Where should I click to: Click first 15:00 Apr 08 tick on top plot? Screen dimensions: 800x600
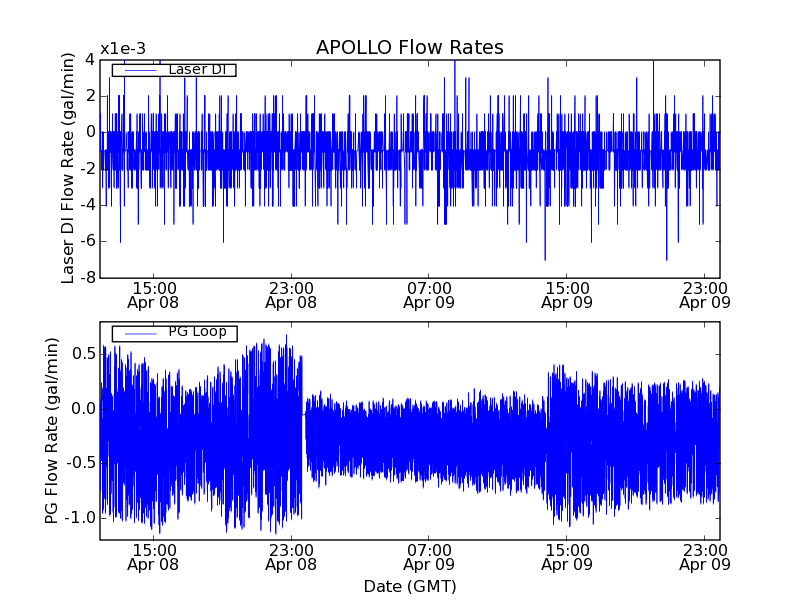[153, 294]
